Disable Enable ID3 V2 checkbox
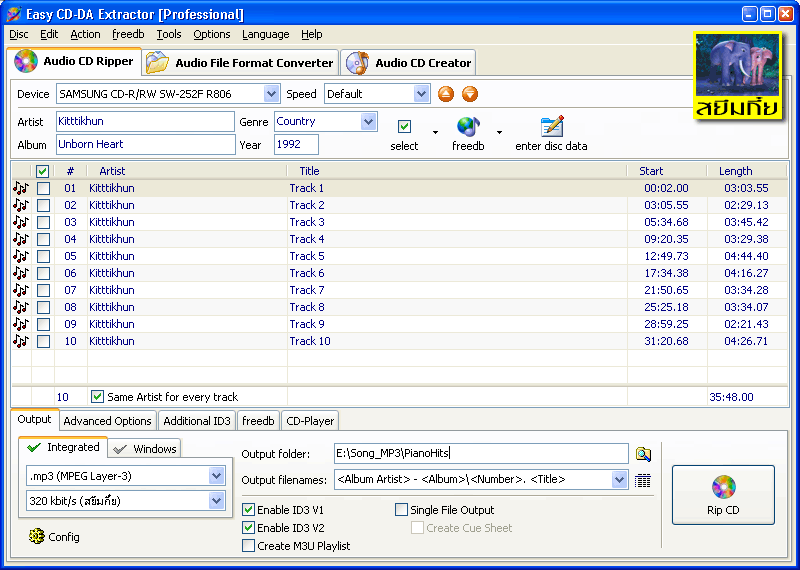The image size is (800, 570). (248, 527)
